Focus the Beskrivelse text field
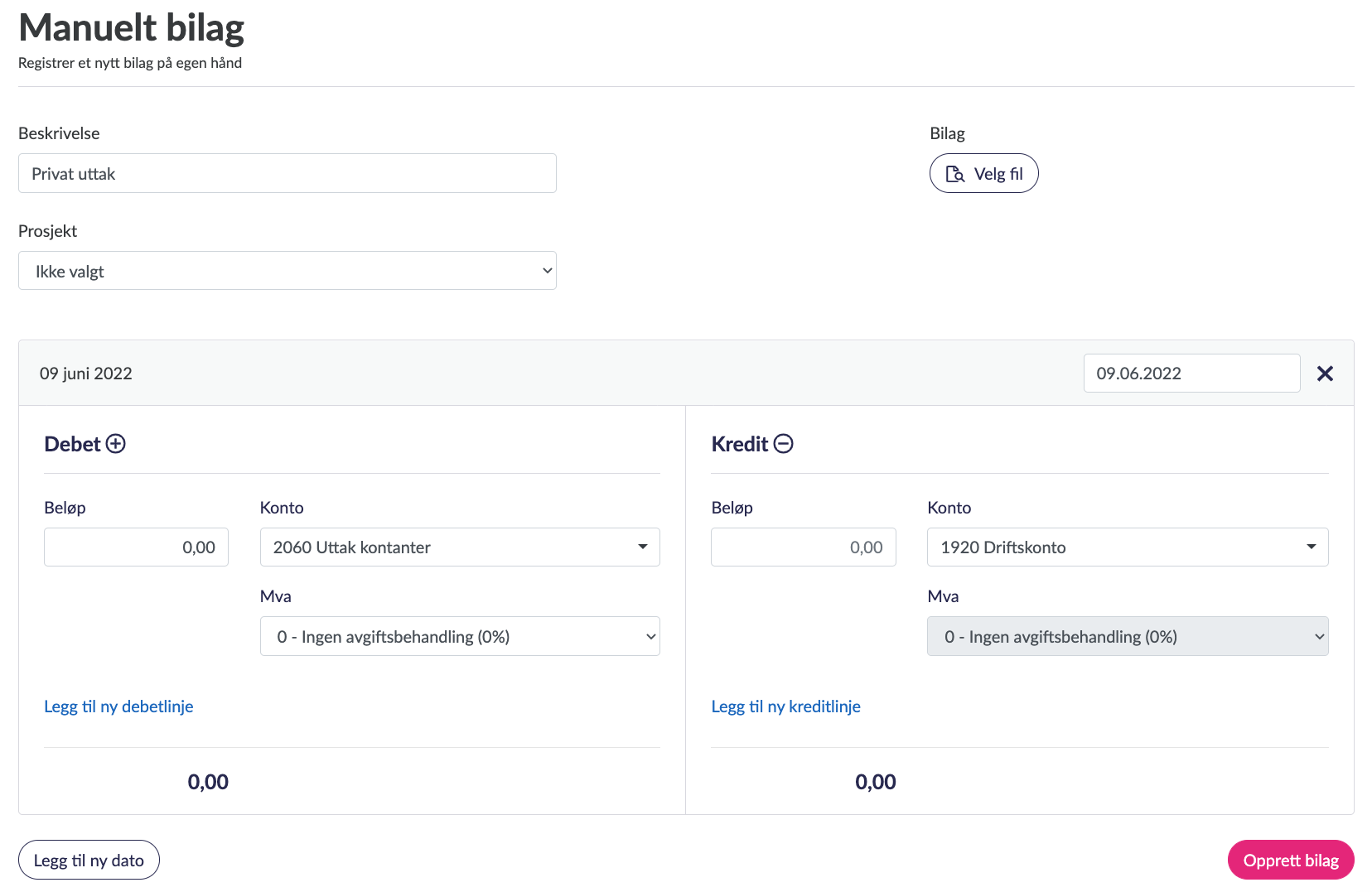This screenshot has height=892, width=1372. (287, 174)
